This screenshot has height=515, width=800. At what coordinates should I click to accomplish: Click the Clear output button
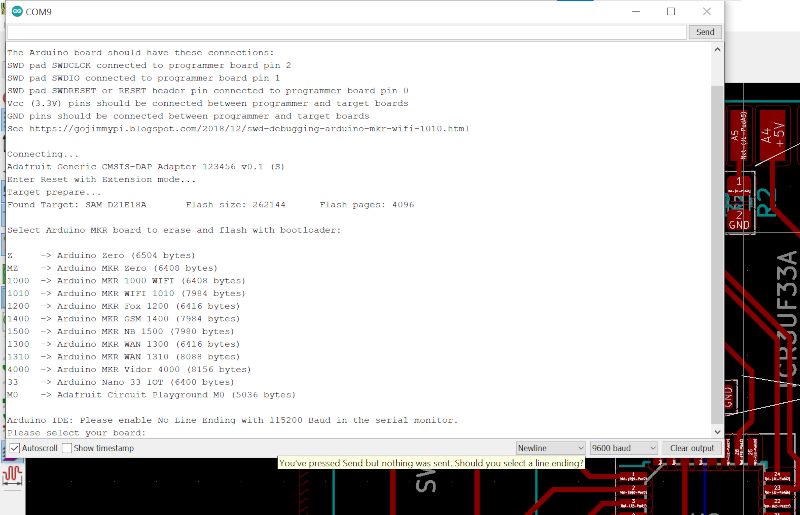[692, 448]
